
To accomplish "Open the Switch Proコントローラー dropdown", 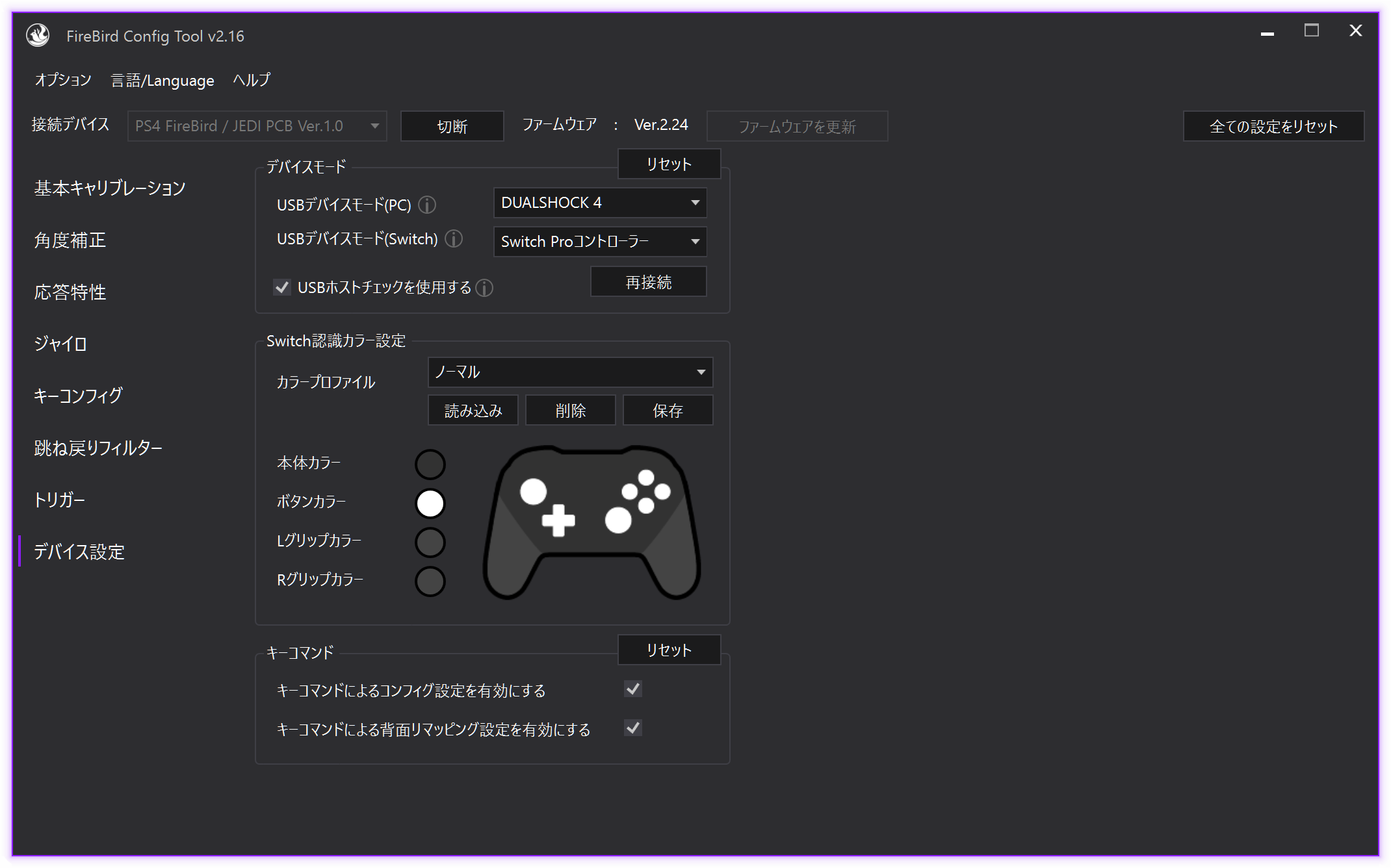I will [599, 241].
